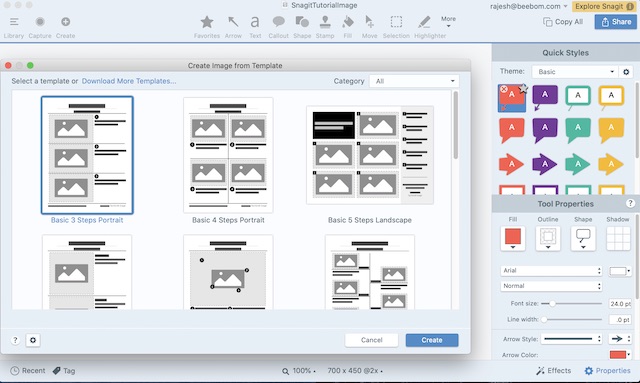Click the dialog help question mark
640x383 pixels.
coord(15,340)
